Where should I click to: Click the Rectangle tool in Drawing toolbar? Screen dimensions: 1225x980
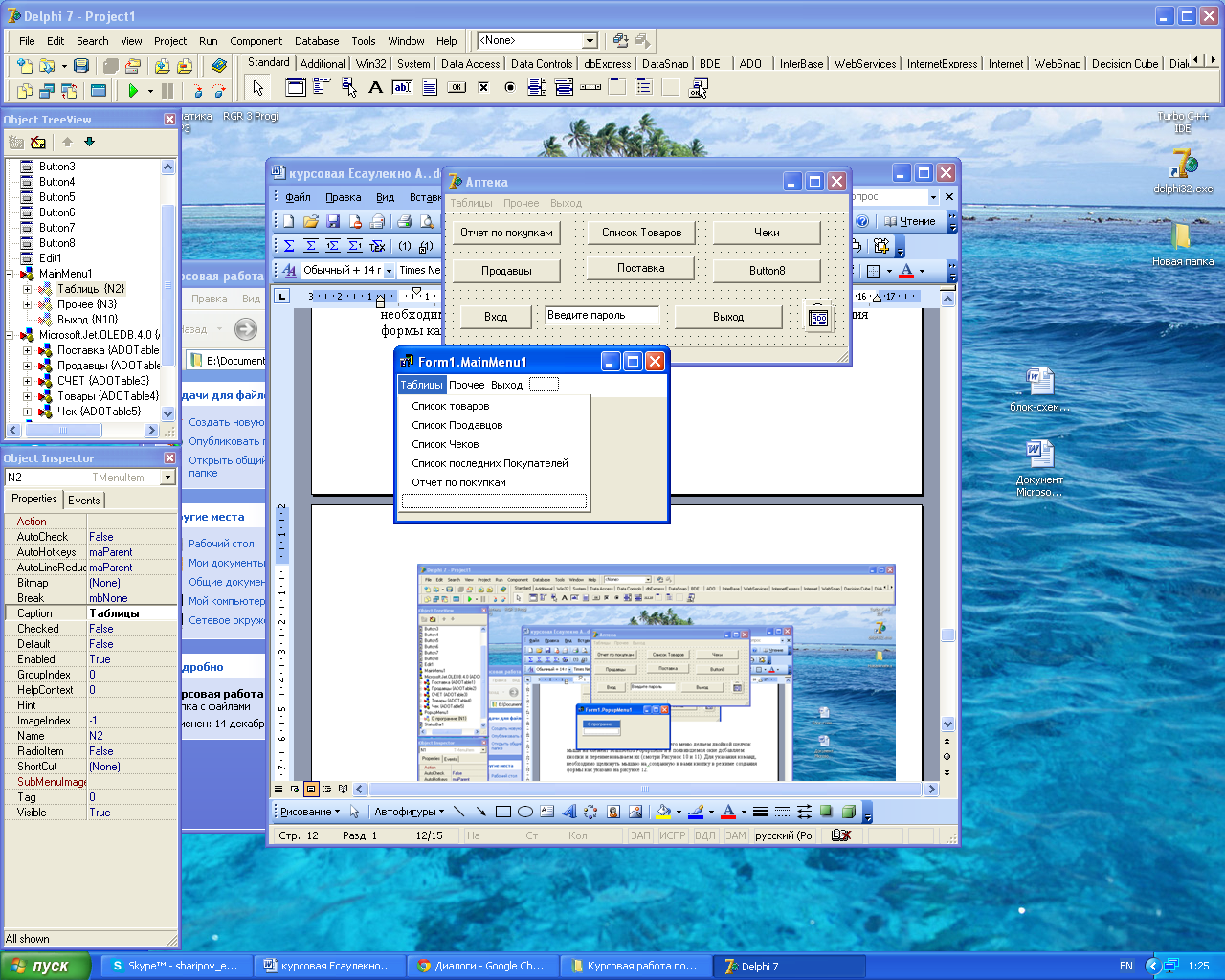click(x=502, y=812)
